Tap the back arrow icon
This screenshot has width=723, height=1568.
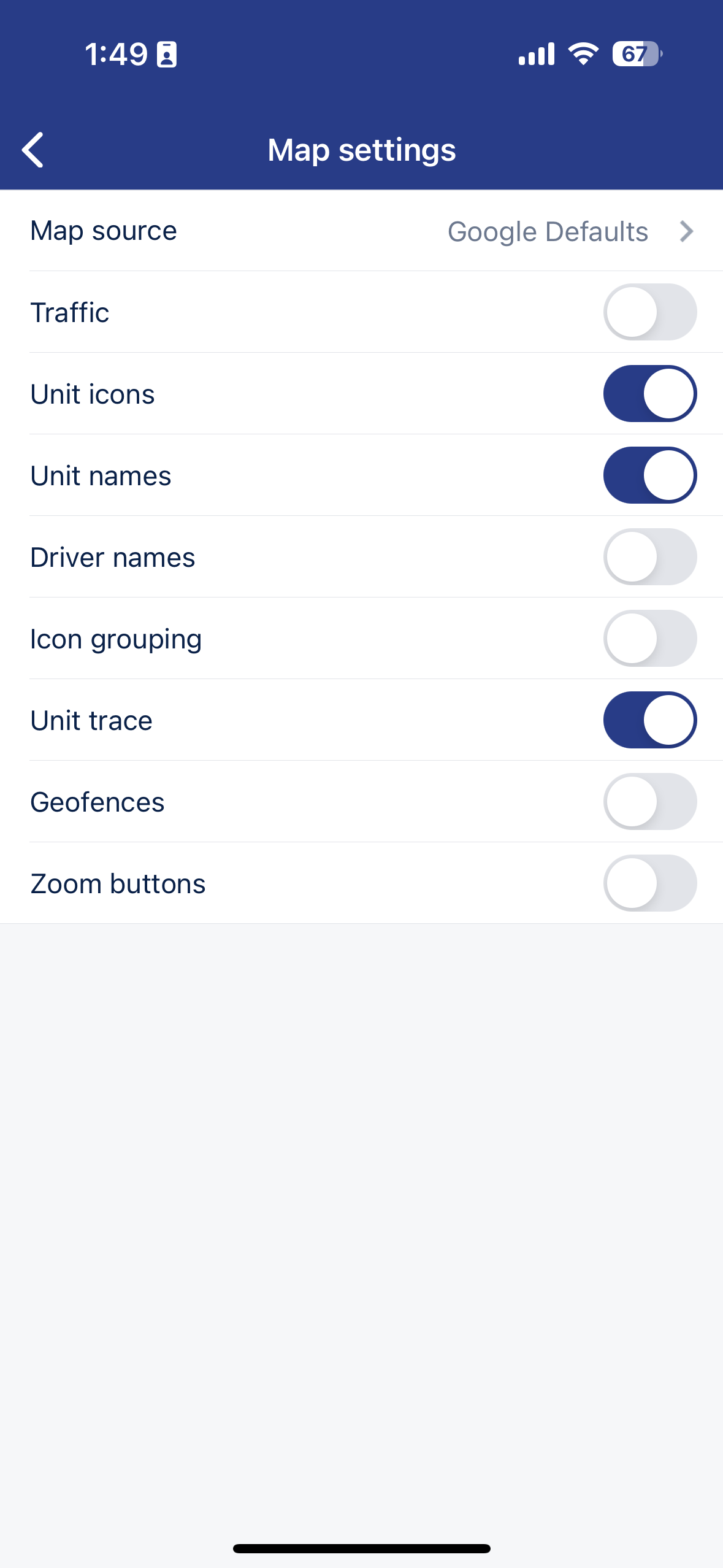33,150
